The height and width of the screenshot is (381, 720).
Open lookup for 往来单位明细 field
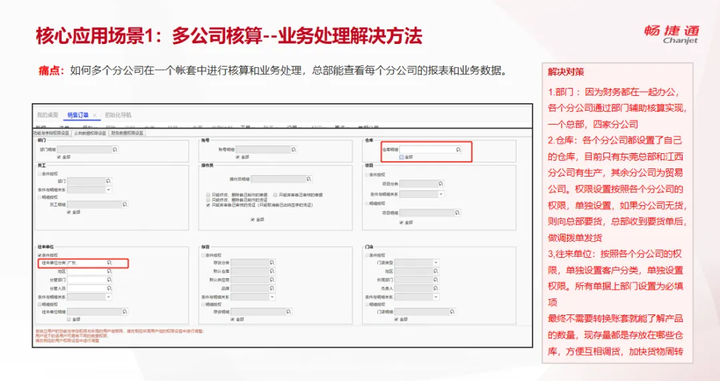(x=124, y=312)
